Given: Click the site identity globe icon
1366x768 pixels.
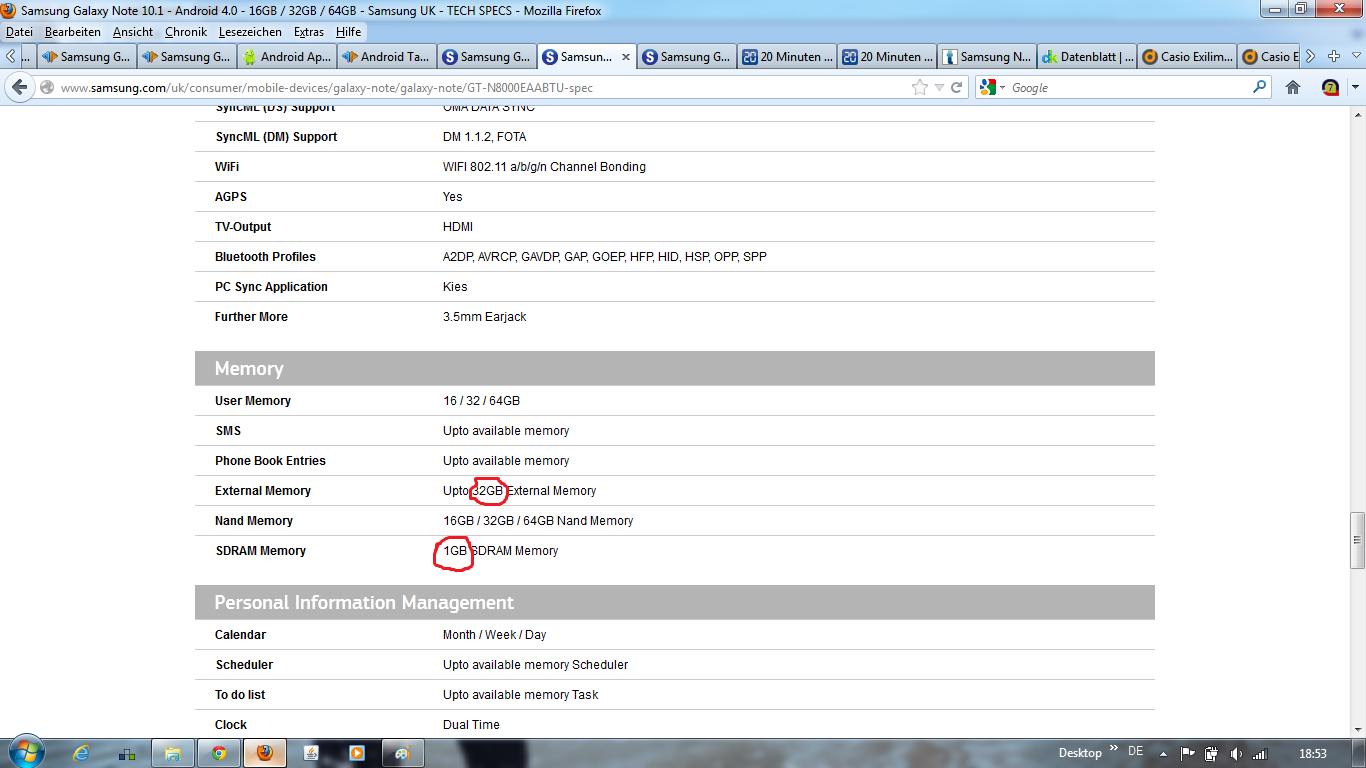Looking at the screenshot, I should [47, 88].
